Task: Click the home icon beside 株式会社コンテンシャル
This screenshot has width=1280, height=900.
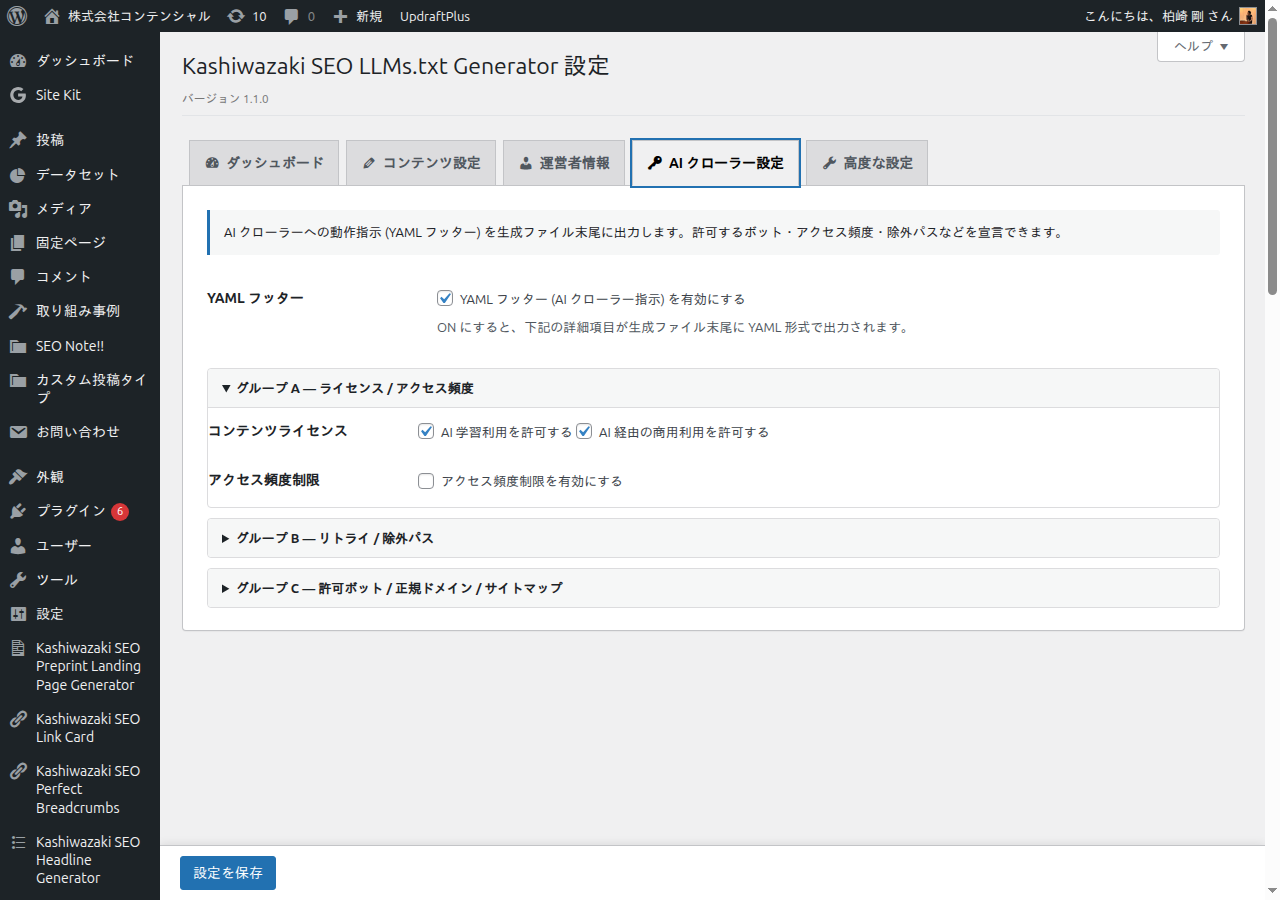Action: tap(52, 16)
